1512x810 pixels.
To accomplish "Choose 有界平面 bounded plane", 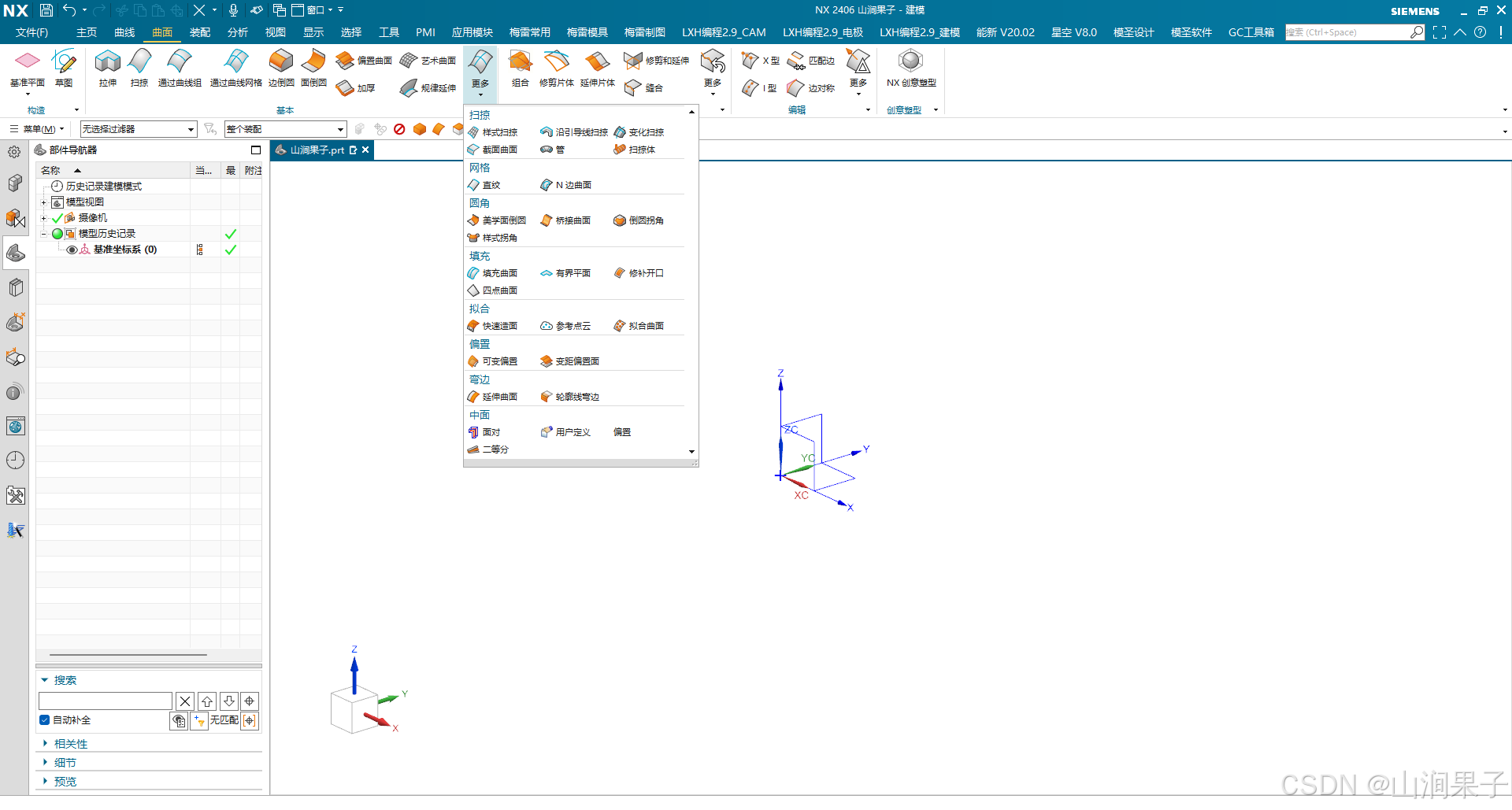I will click(x=565, y=273).
